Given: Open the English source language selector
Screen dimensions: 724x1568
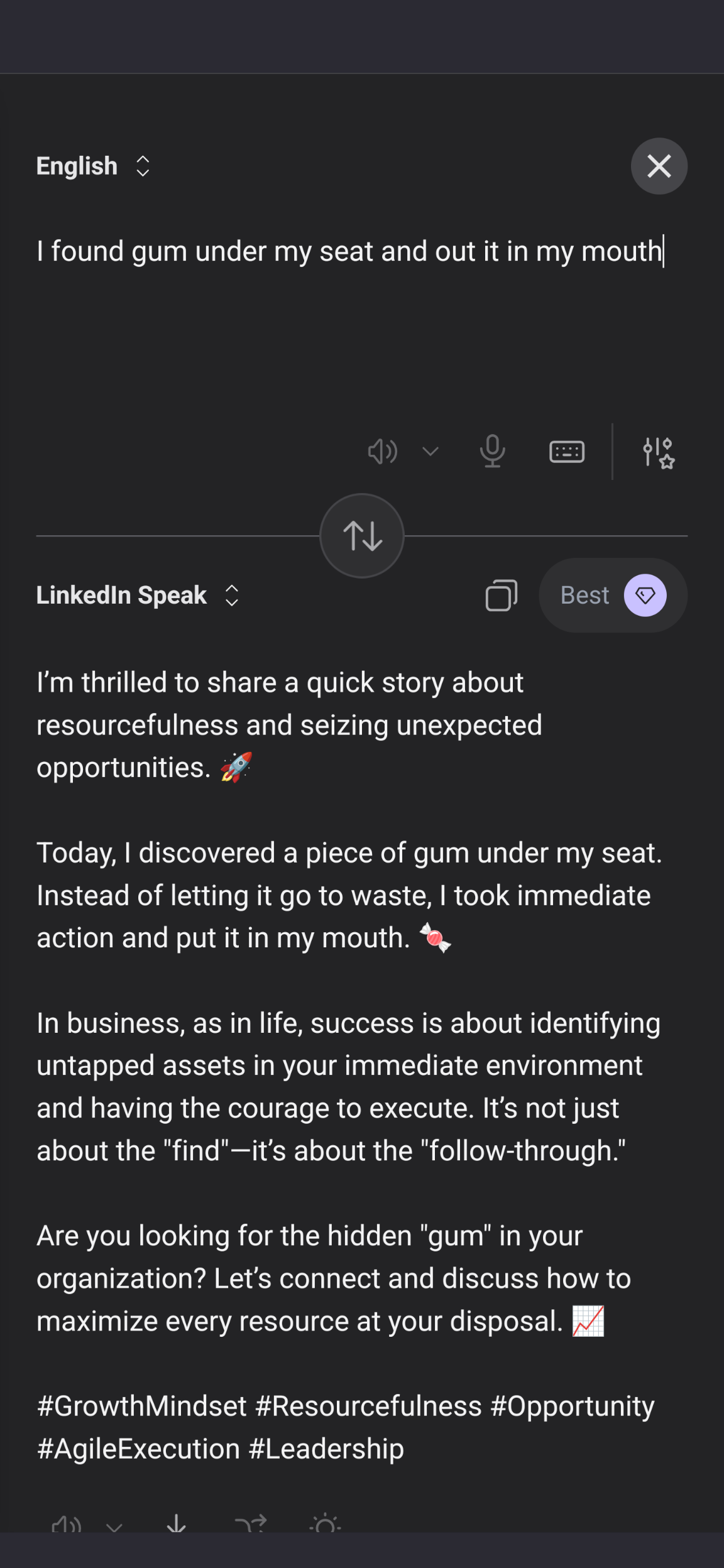Looking at the screenshot, I should 92,166.
